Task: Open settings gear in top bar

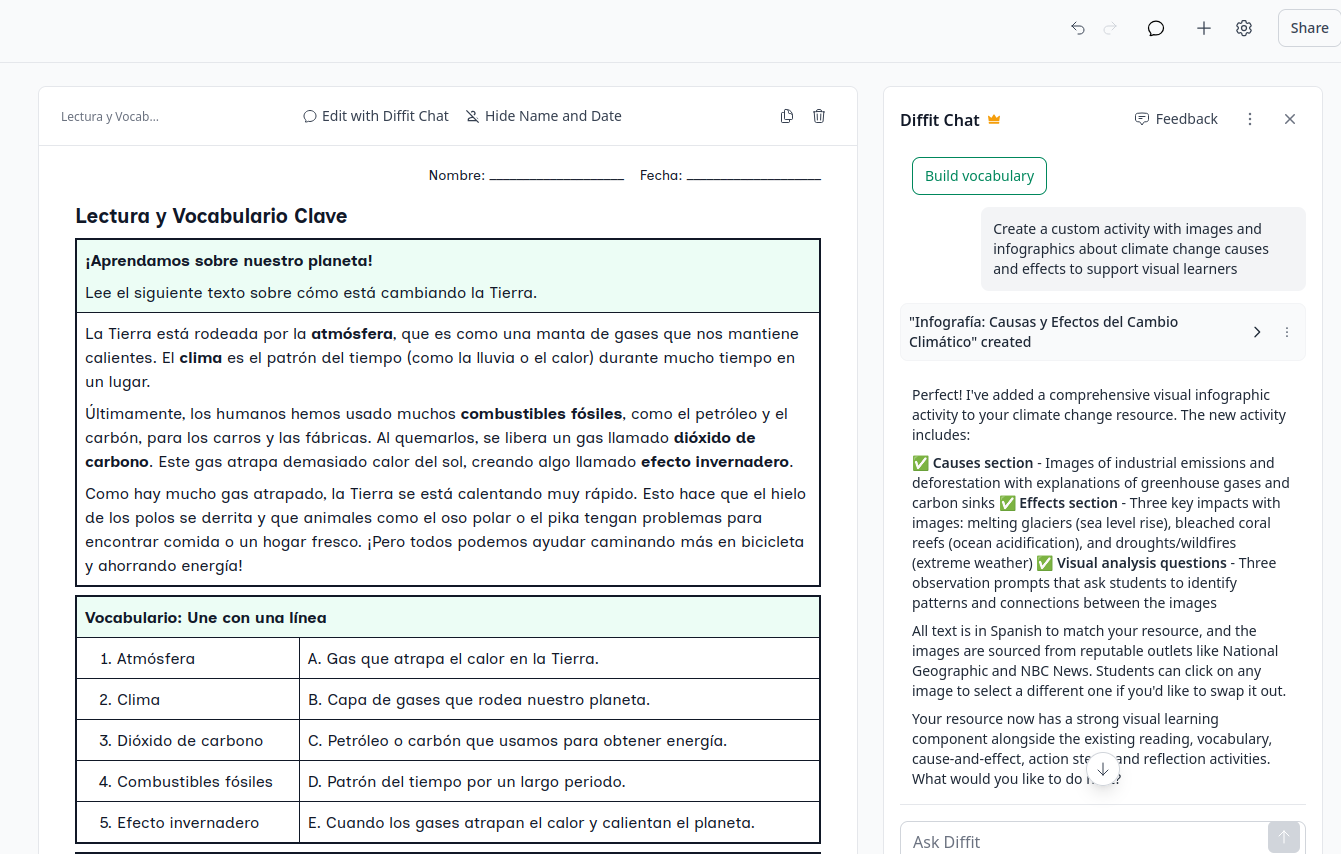Action: click(1244, 28)
